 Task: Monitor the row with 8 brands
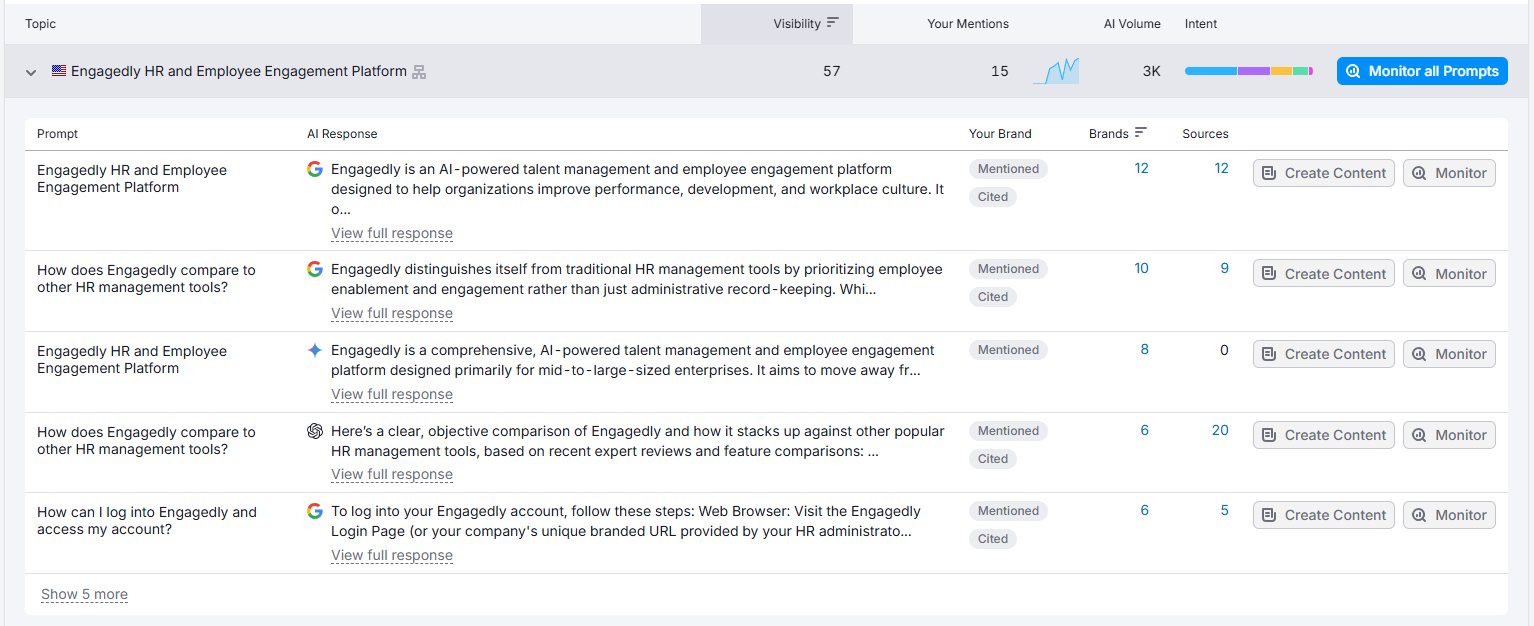point(1449,354)
